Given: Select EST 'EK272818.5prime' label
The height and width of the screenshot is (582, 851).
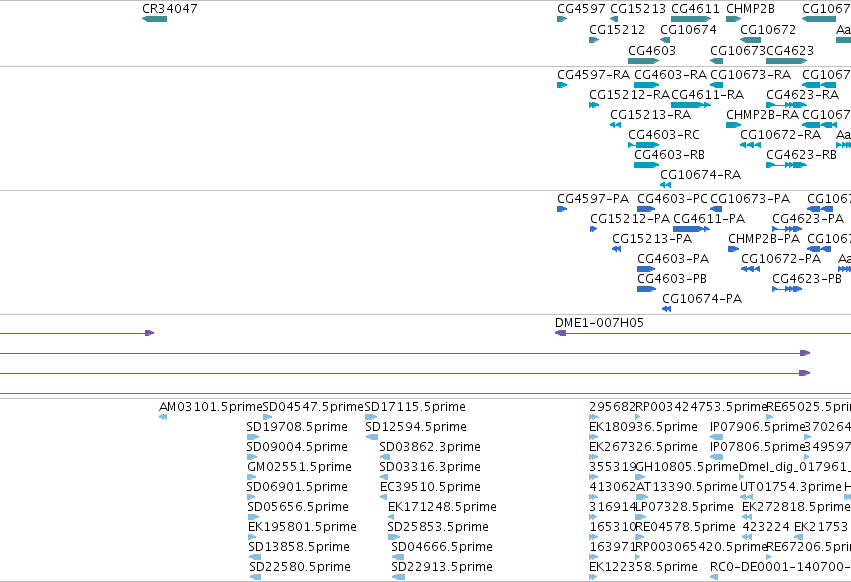Looking at the screenshot, I should tap(796, 507).
